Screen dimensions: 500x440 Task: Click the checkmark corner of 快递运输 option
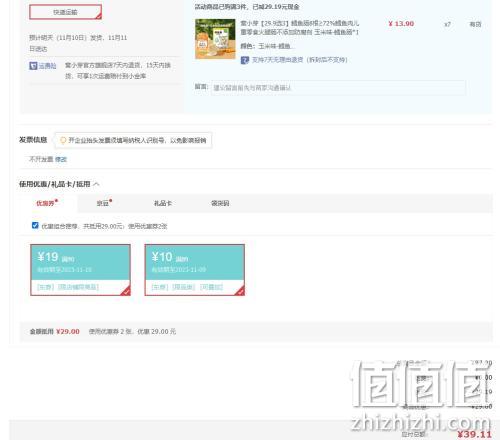98,16
